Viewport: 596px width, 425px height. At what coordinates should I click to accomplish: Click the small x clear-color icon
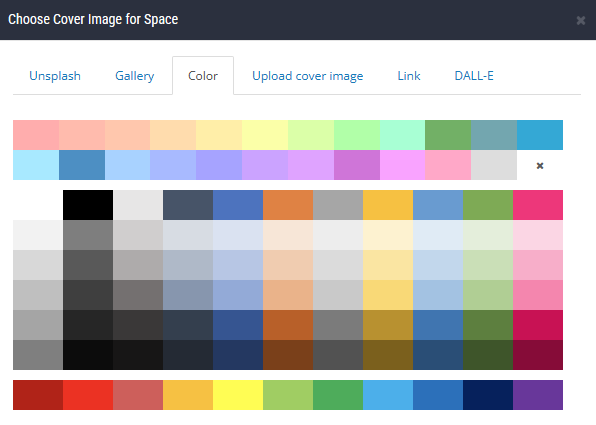(x=540, y=165)
